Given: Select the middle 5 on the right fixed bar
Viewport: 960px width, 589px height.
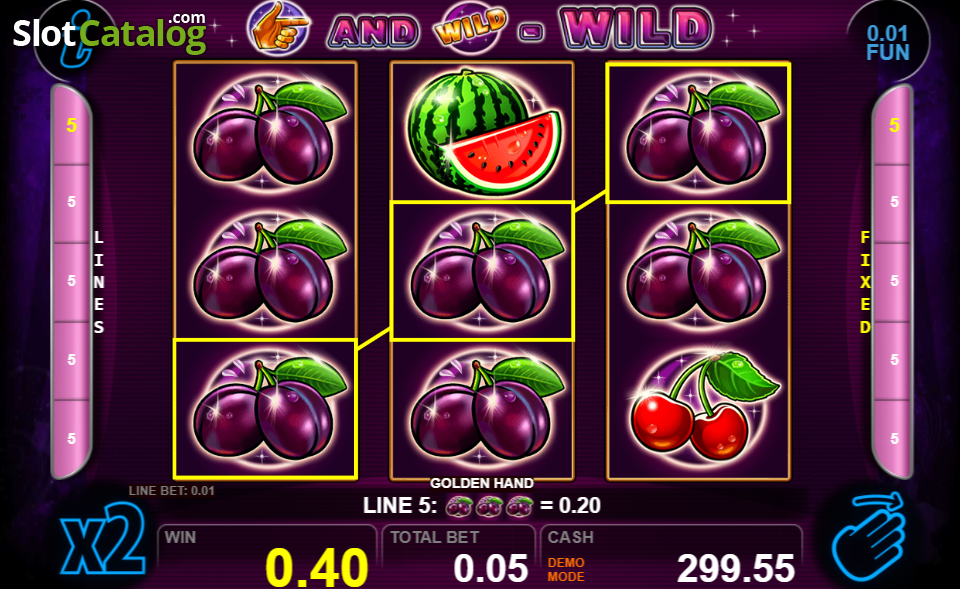Looking at the screenshot, I should pos(894,281).
